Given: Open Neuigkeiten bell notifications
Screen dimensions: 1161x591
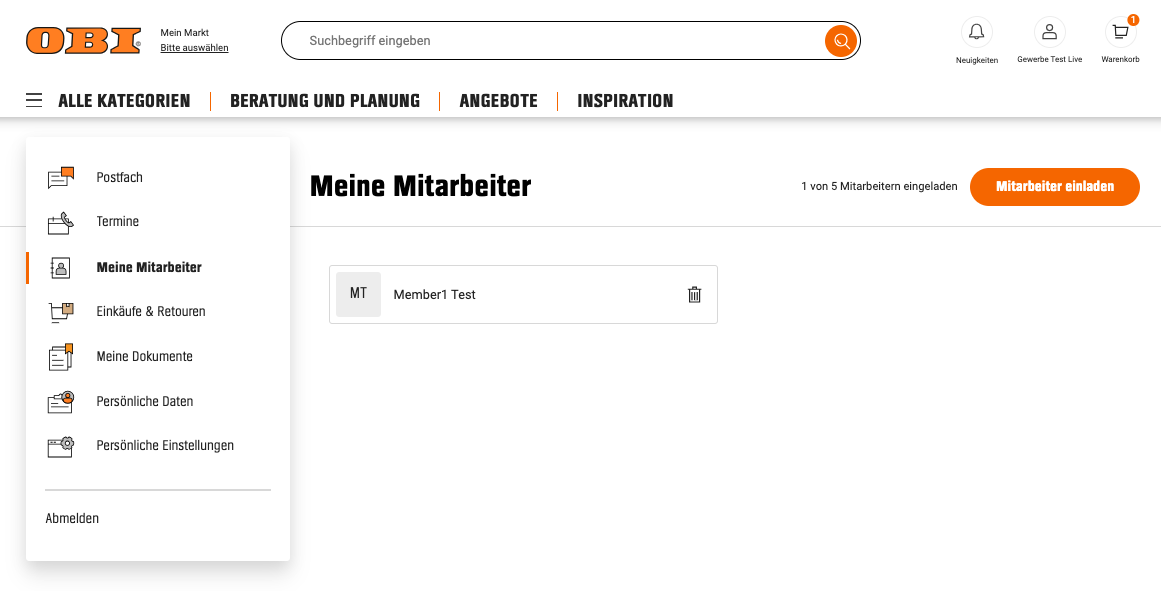Looking at the screenshot, I should pyautogui.click(x=976, y=32).
